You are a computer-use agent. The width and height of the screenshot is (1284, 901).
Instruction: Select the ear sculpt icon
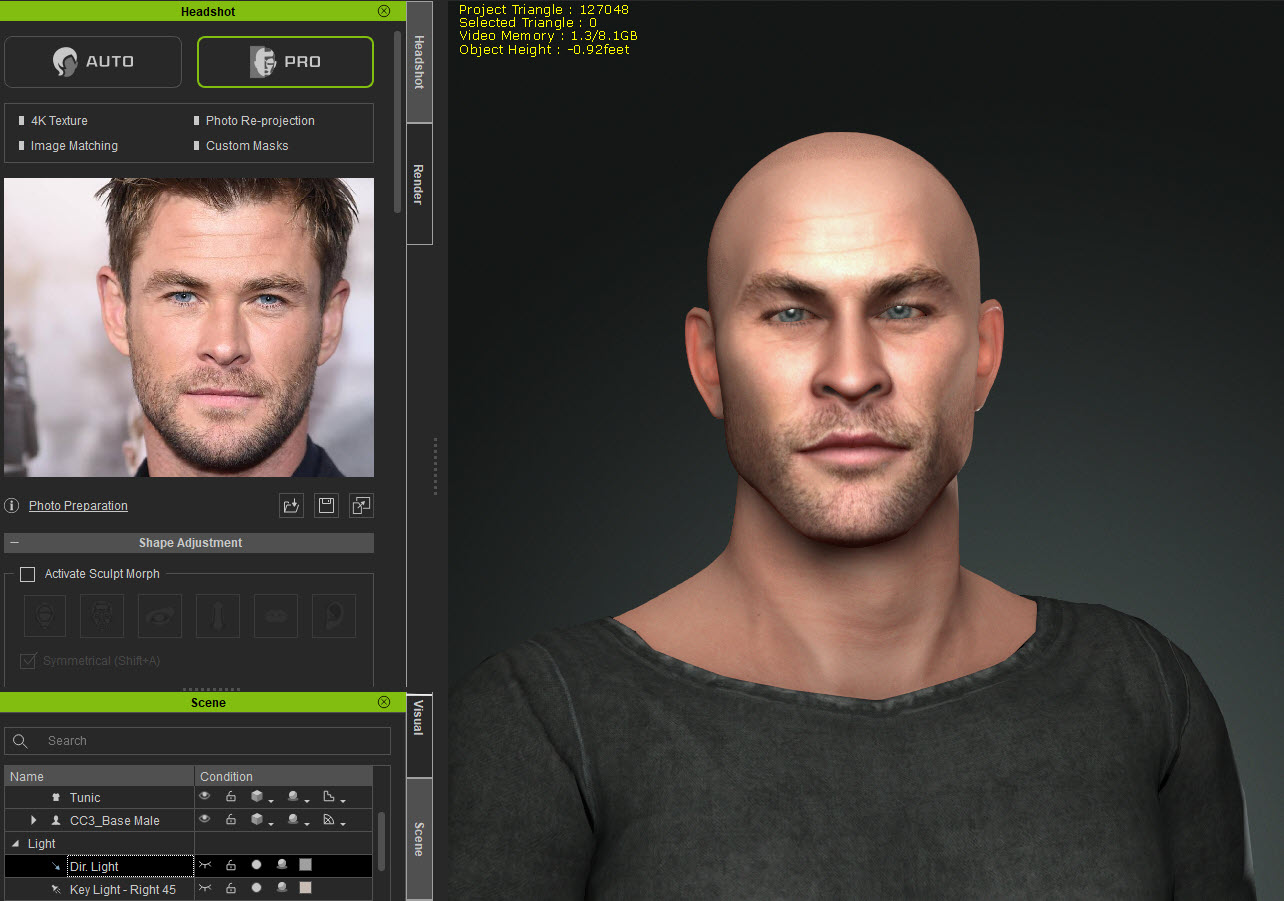click(334, 616)
